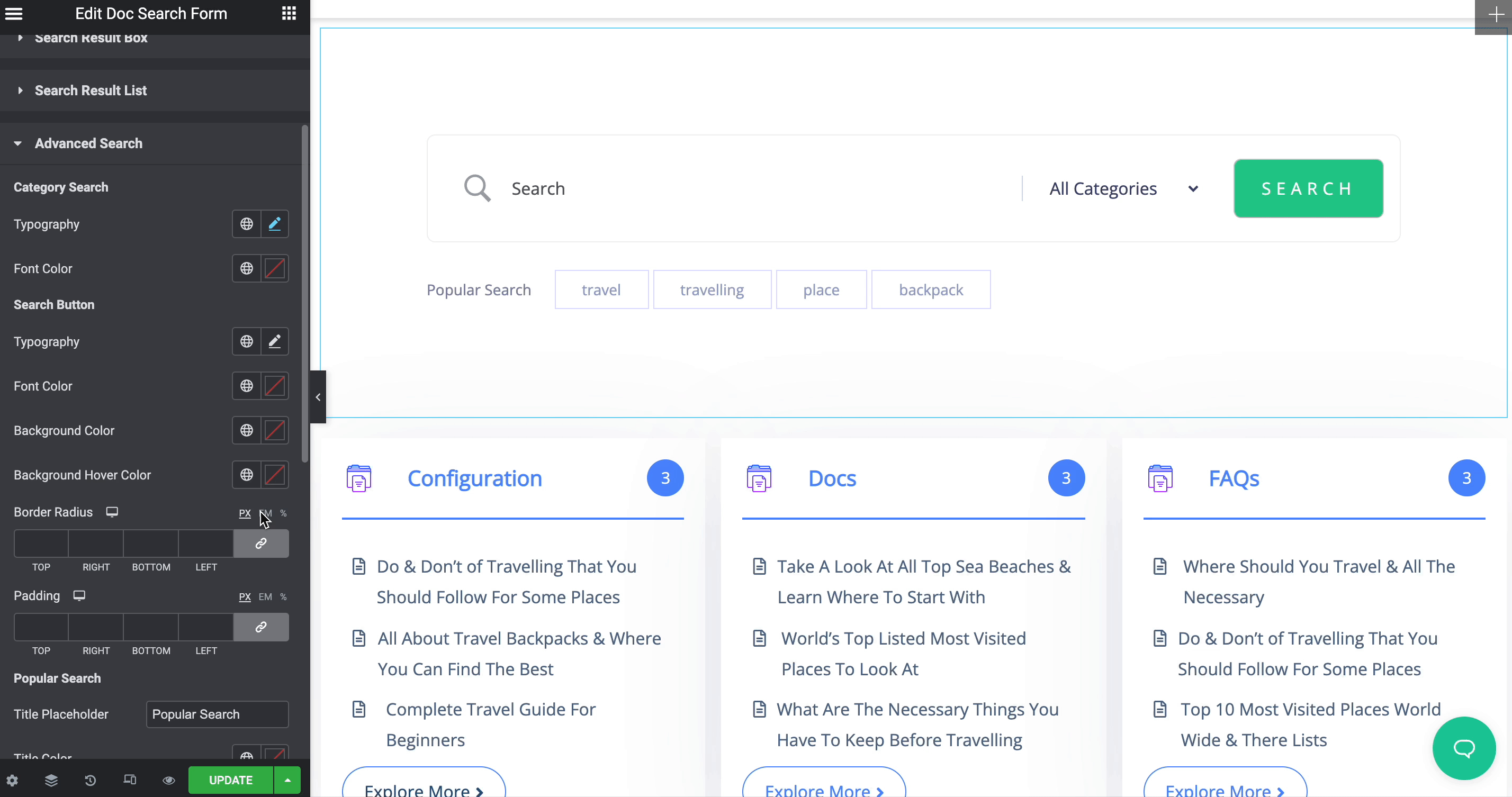Image resolution: width=1512 pixels, height=797 pixels.
Task: Select the travelling popular search tag
Action: [x=712, y=290]
